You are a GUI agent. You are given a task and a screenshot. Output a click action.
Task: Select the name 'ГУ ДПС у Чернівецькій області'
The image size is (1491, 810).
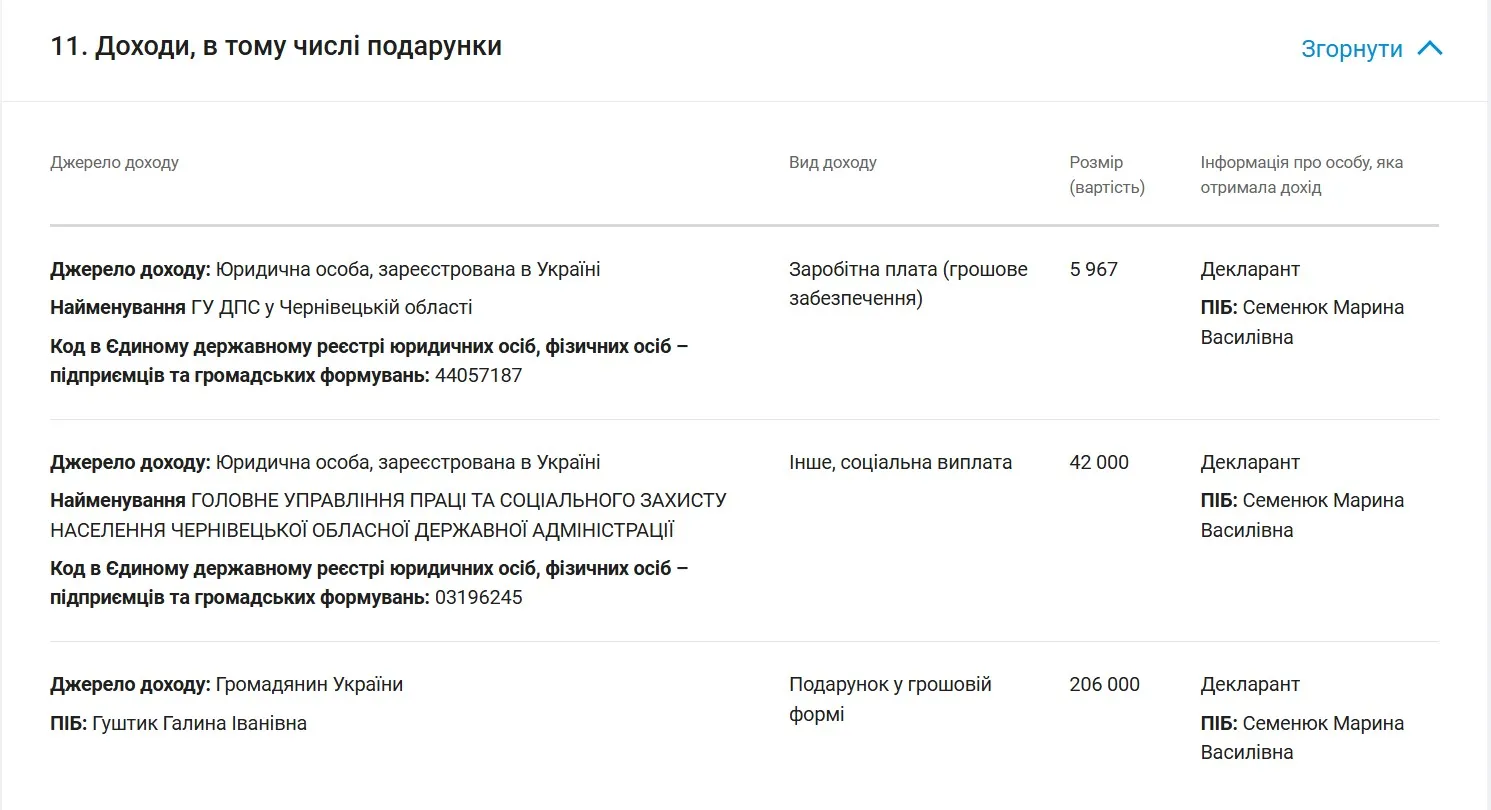tap(331, 307)
